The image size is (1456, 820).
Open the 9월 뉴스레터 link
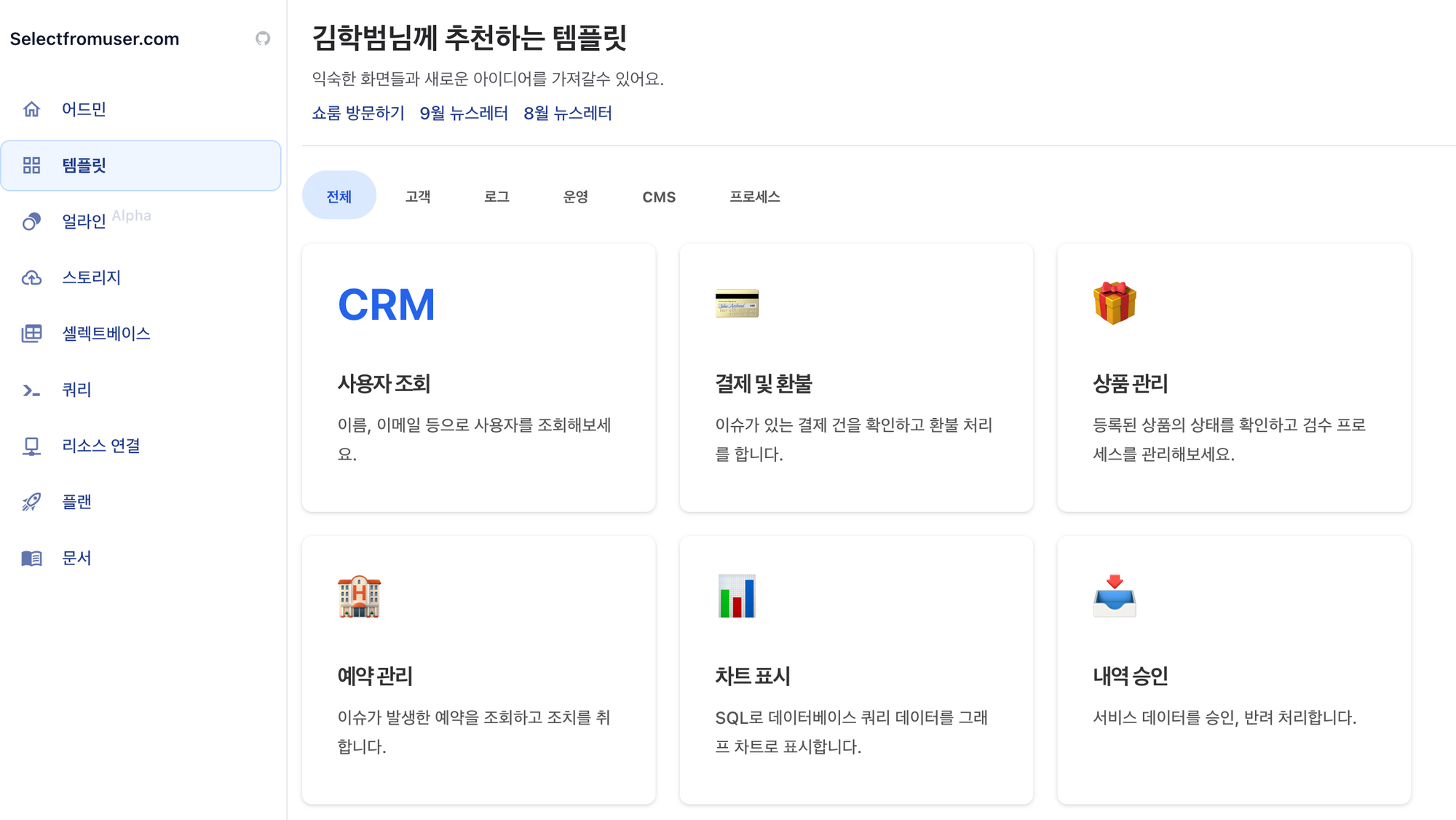464,113
